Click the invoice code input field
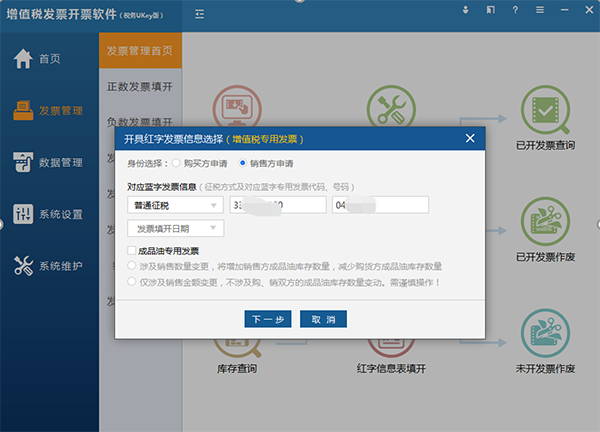This screenshot has height=432, width=600. coord(278,205)
